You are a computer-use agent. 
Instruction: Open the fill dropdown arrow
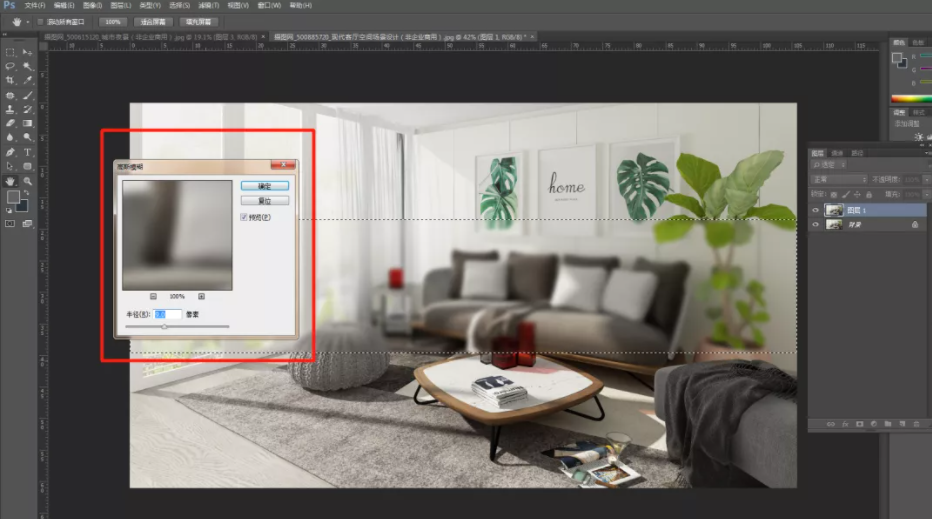(x=925, y=194)
